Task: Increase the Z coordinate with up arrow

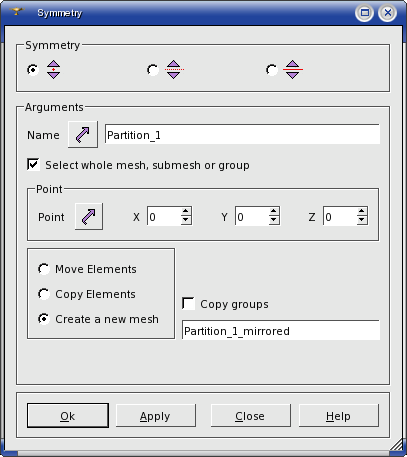Action: pyautogui.click(x=362, y=211)
